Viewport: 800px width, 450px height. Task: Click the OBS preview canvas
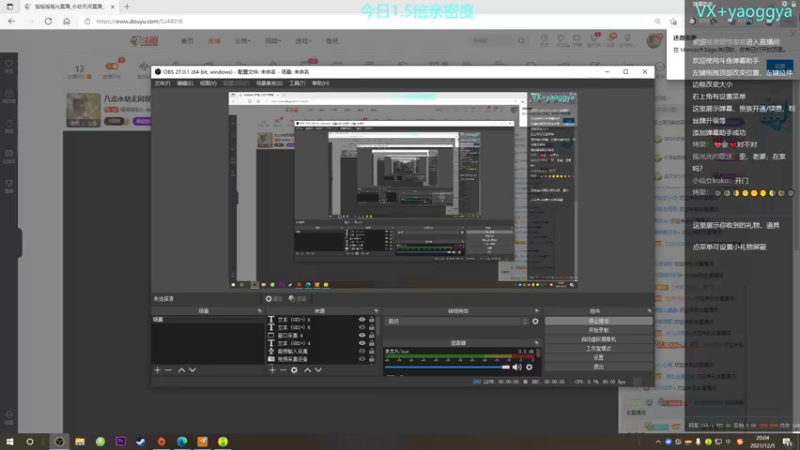(403, 190)
